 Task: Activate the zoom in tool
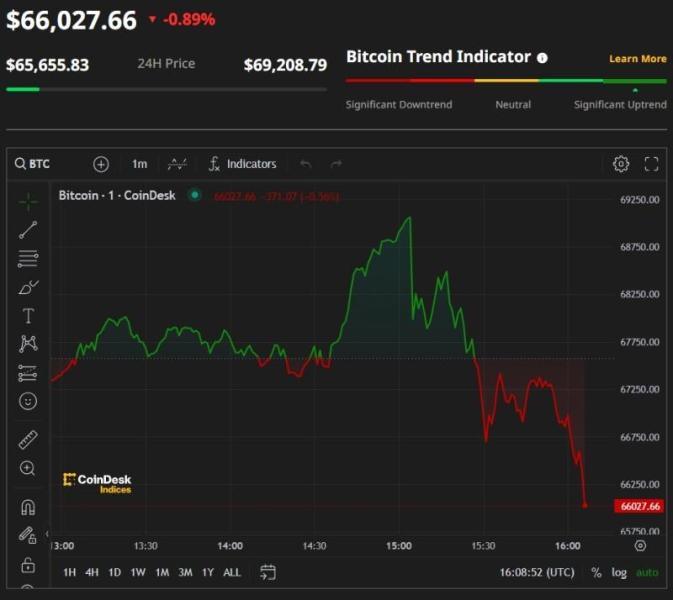[x=28, y=468]
